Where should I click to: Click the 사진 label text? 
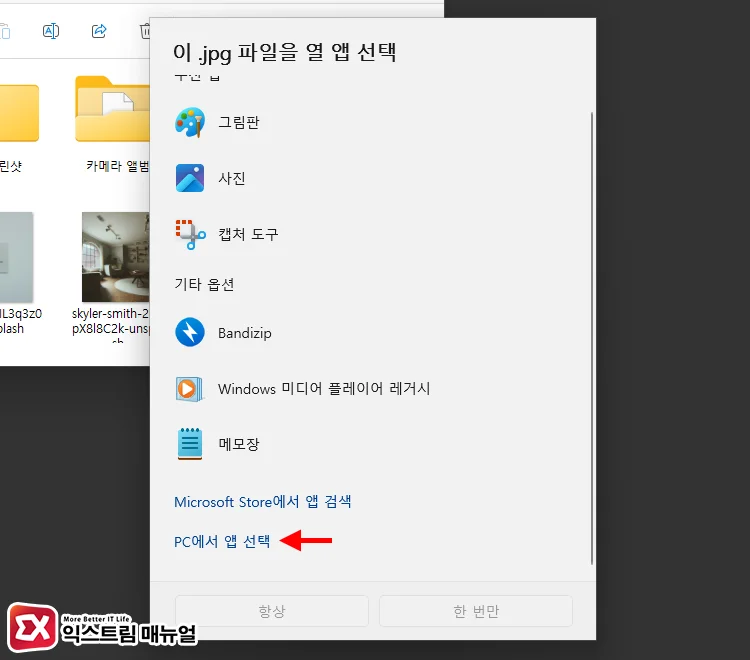[x=232, y=178]
